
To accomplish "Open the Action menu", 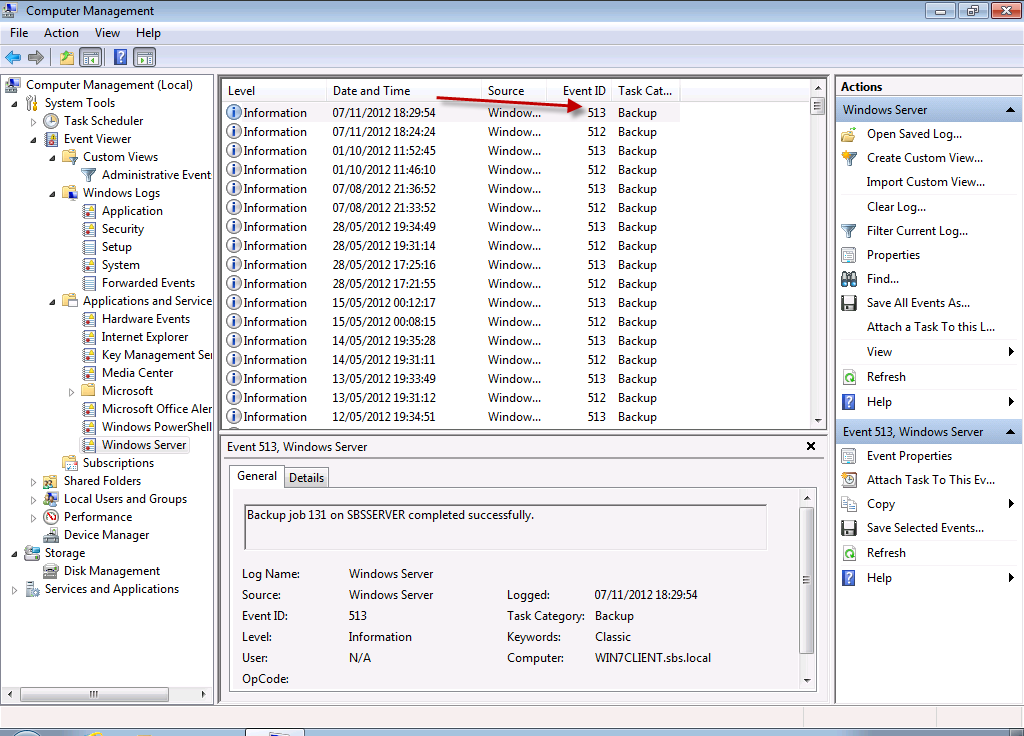I will 61,33.
